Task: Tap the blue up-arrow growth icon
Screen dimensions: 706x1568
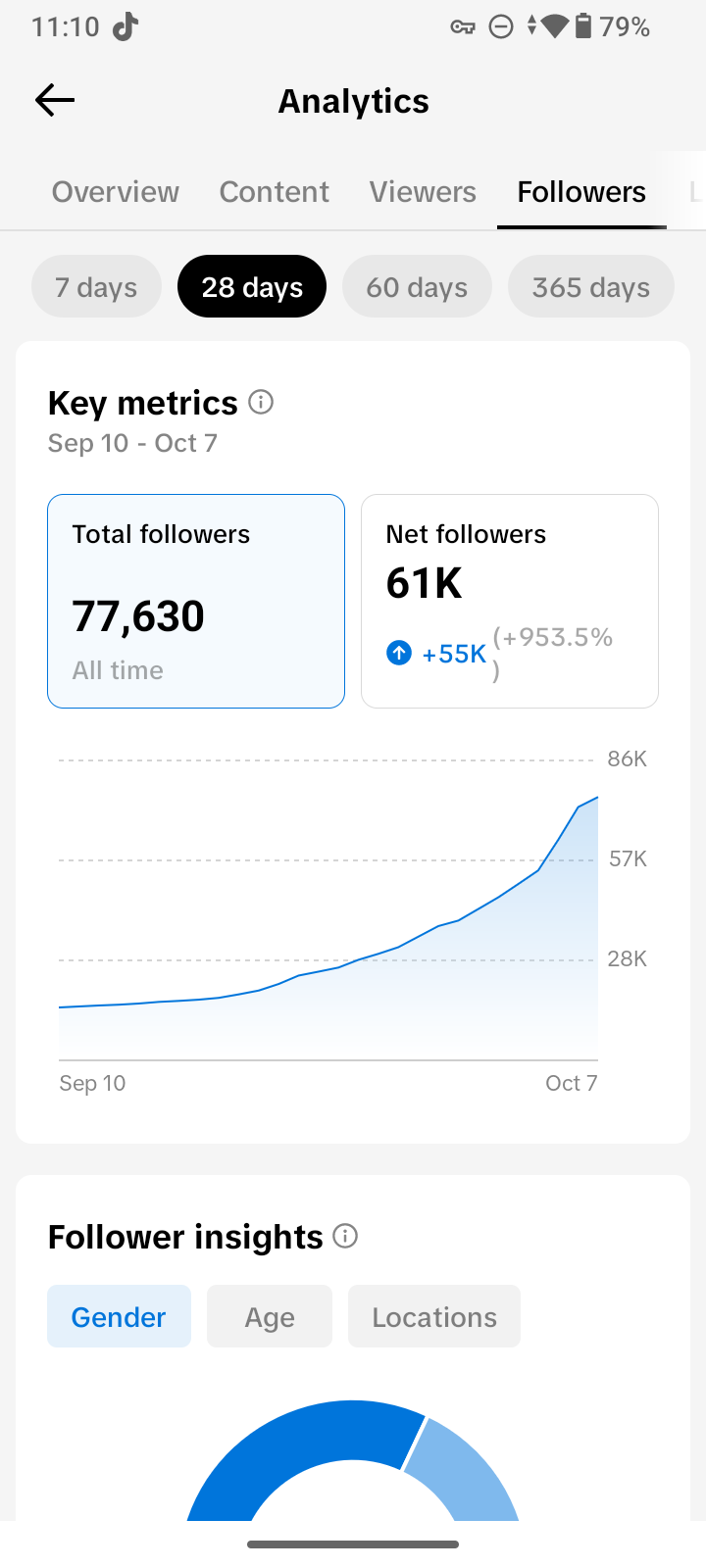Action: 399,653
